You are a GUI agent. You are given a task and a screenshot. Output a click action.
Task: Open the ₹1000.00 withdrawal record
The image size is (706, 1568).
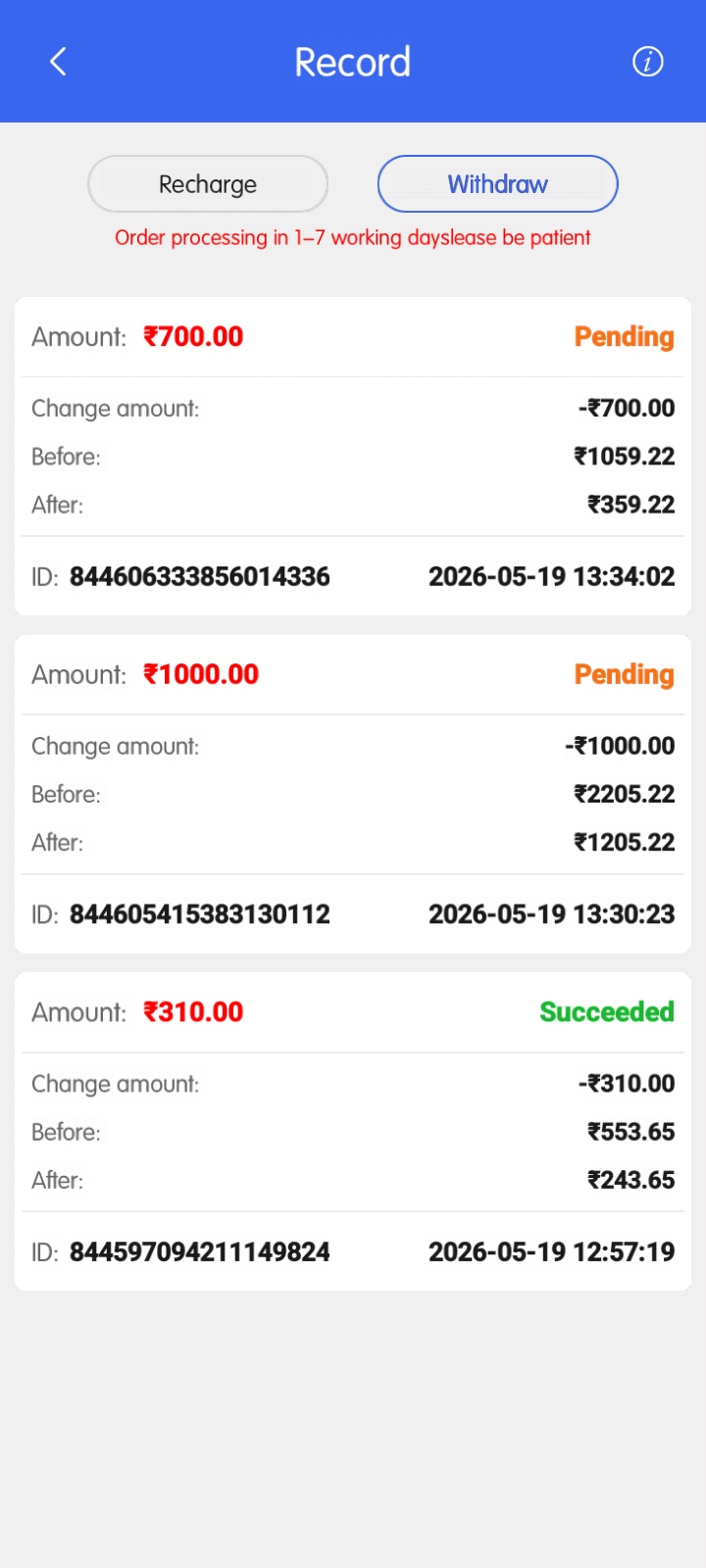(x=353, y=794)
